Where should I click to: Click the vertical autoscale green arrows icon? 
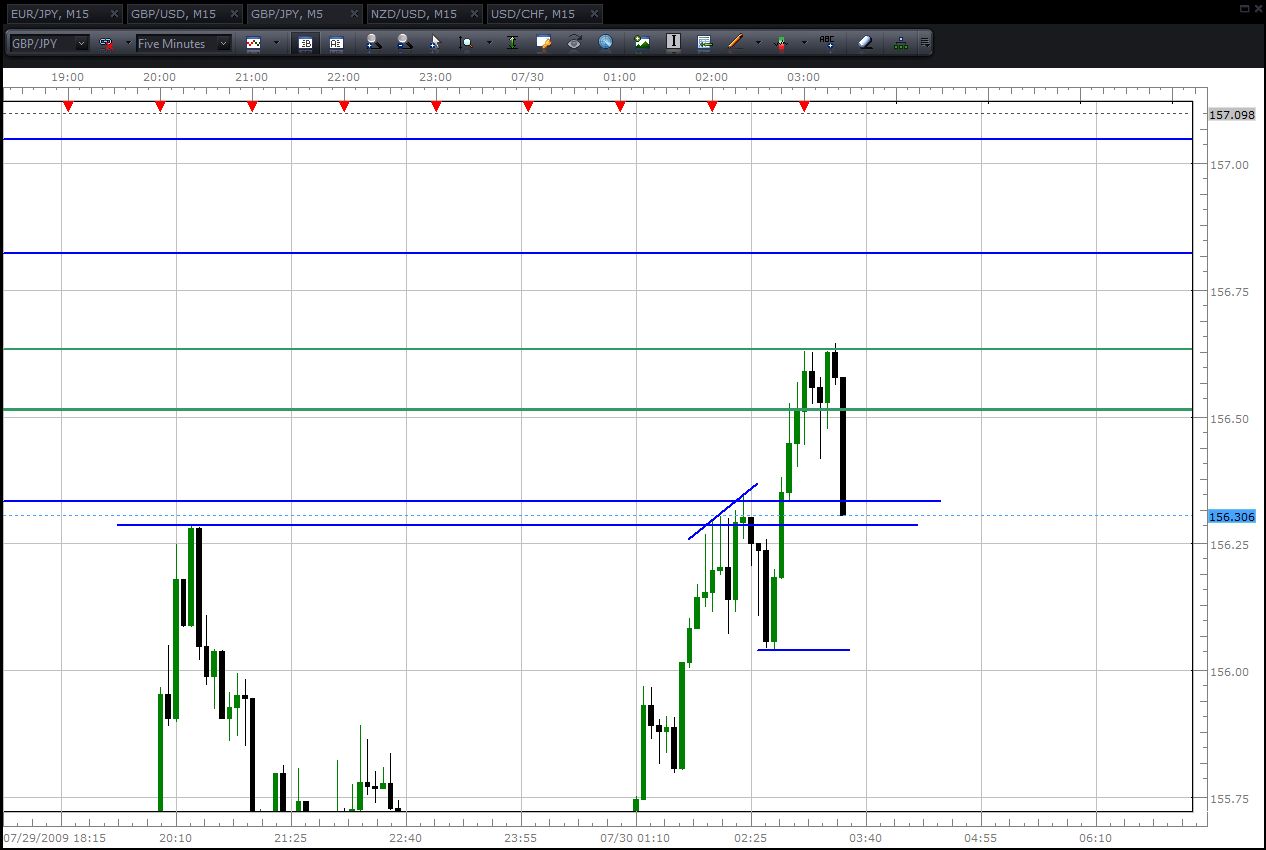[x=512, y=43]
